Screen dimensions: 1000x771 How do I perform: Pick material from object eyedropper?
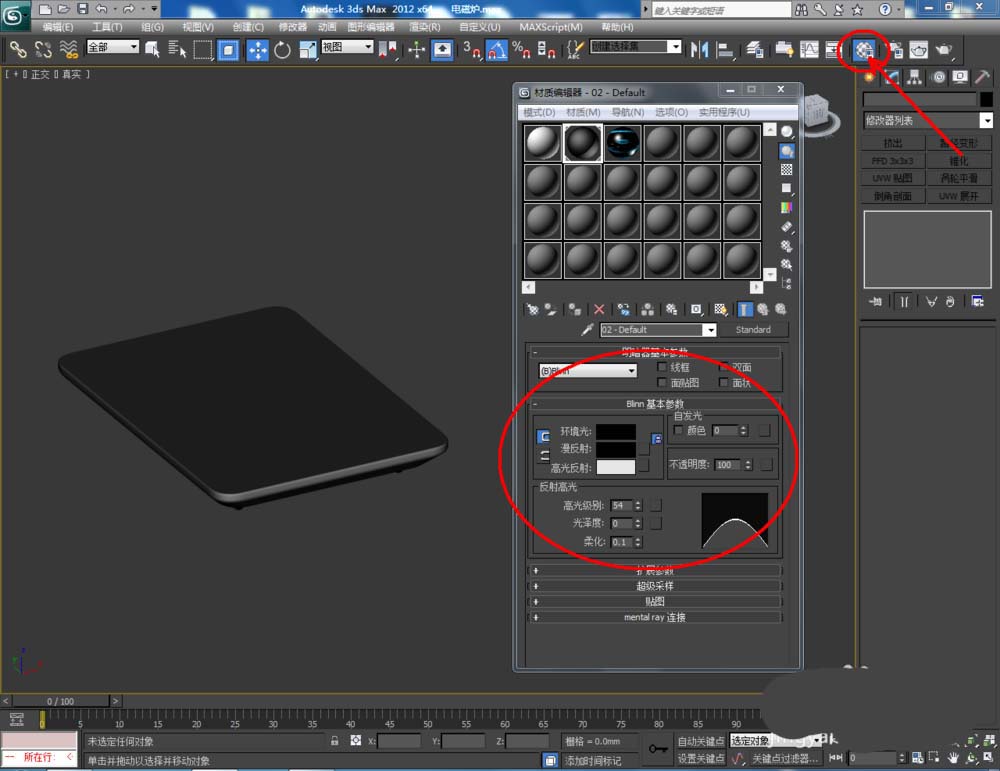587,330
